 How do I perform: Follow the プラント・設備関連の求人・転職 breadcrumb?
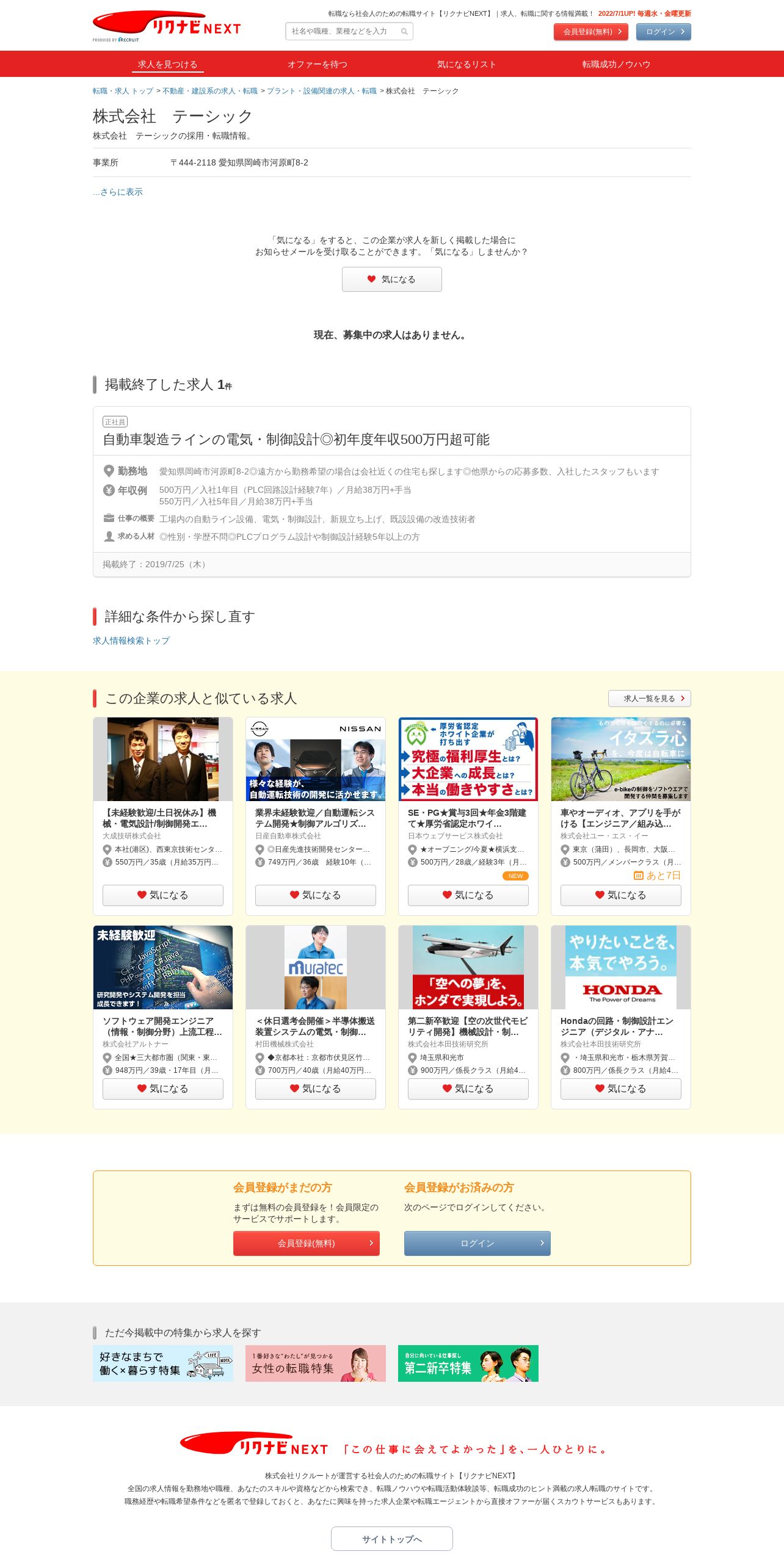[322, 91]
